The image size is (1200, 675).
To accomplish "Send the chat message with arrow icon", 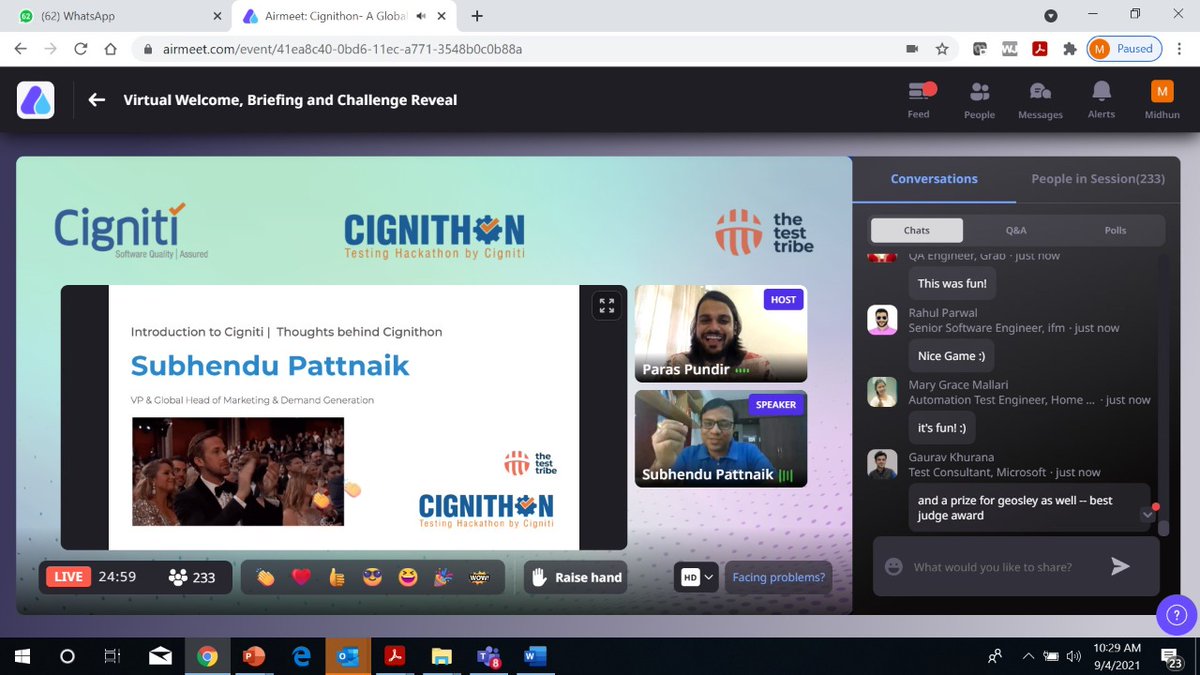I will tap(1120, 566).
